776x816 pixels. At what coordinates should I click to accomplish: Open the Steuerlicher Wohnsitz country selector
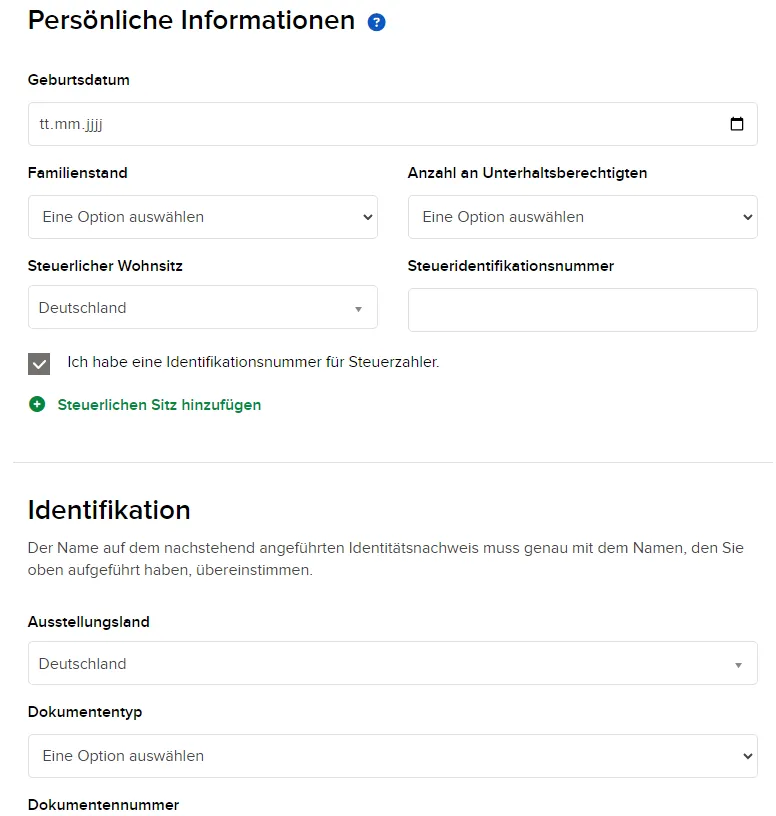pos(203,308)
